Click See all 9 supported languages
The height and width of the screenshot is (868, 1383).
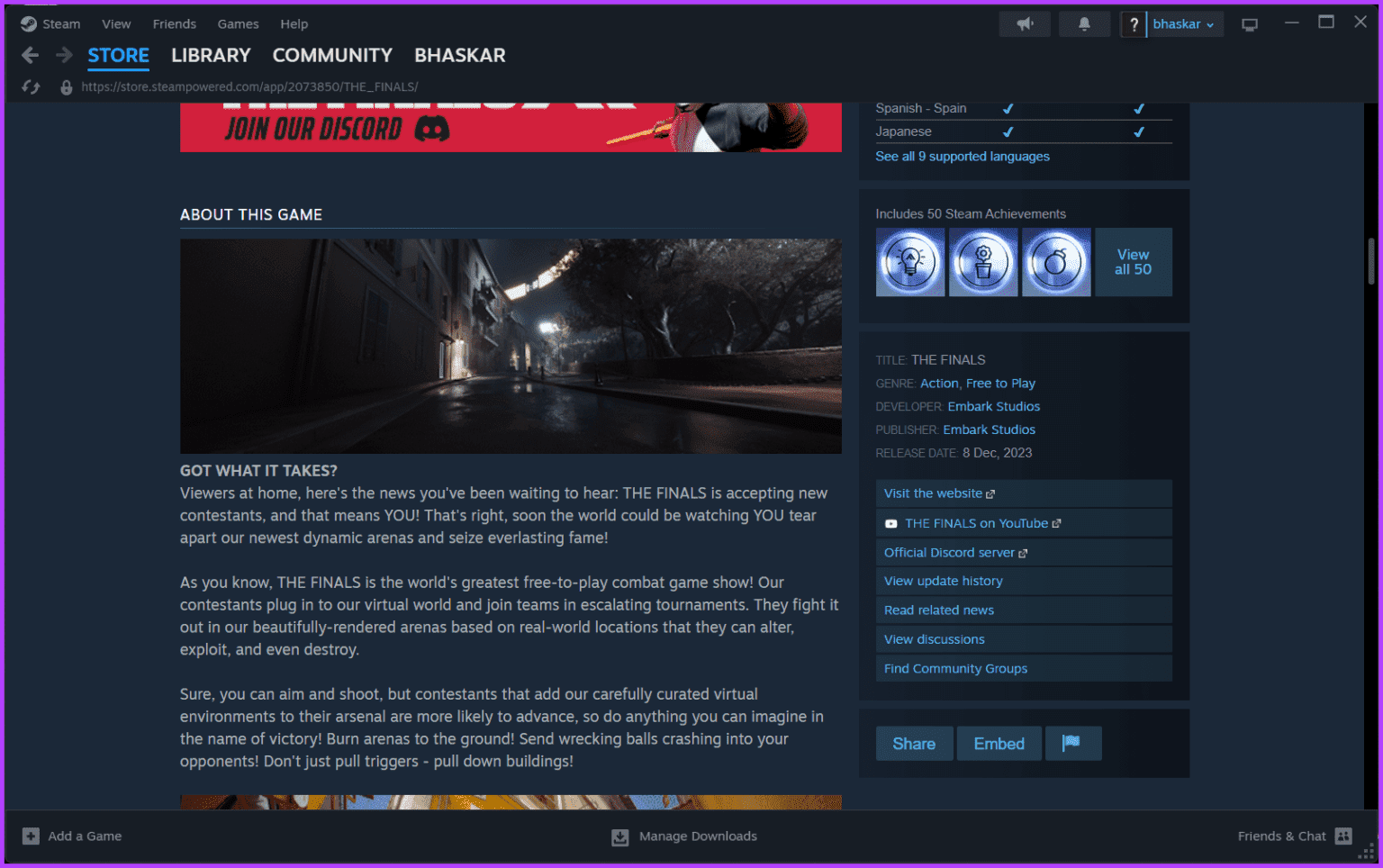(x=963, y=157)
